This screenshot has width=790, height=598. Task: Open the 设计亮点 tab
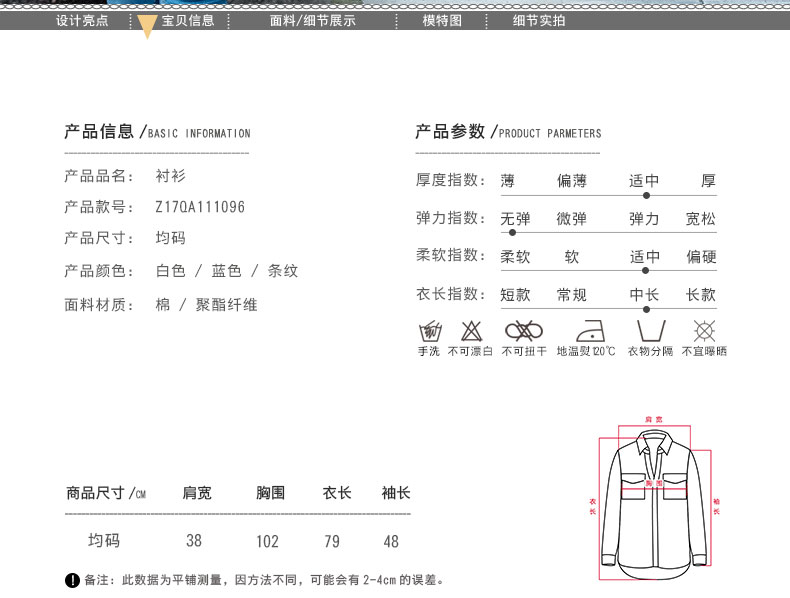(x=82, y=20)
